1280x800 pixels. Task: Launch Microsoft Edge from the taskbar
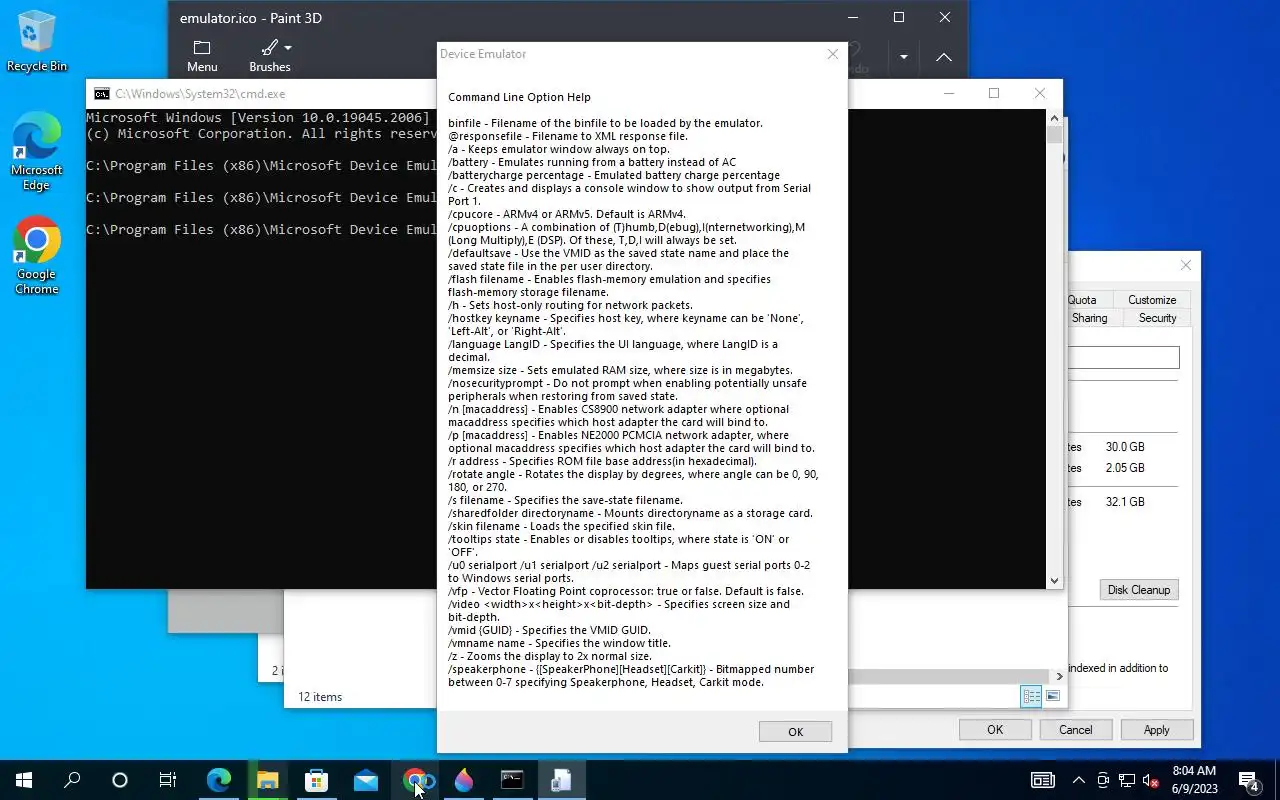pos(219,780)
